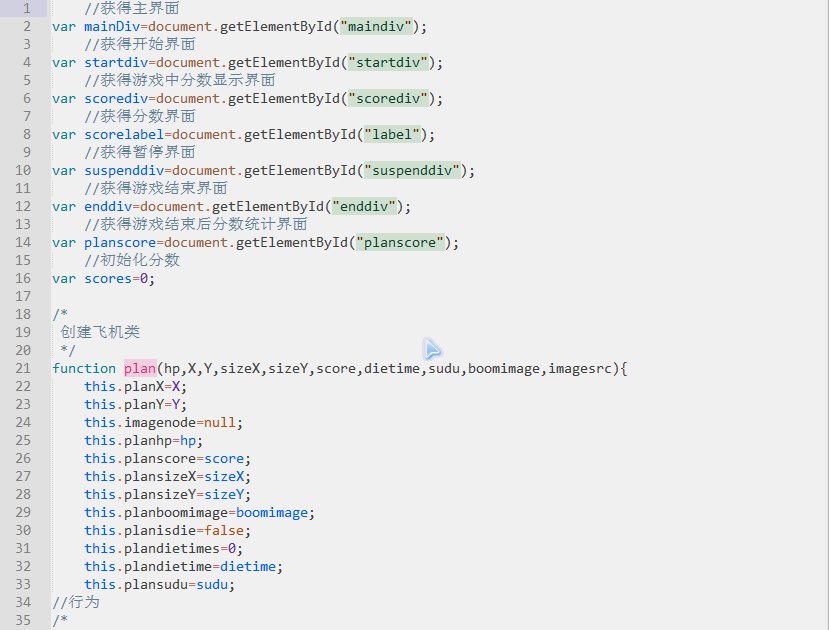Click the comment //获得开始界面 on line 3

click(x=140, y=44)
